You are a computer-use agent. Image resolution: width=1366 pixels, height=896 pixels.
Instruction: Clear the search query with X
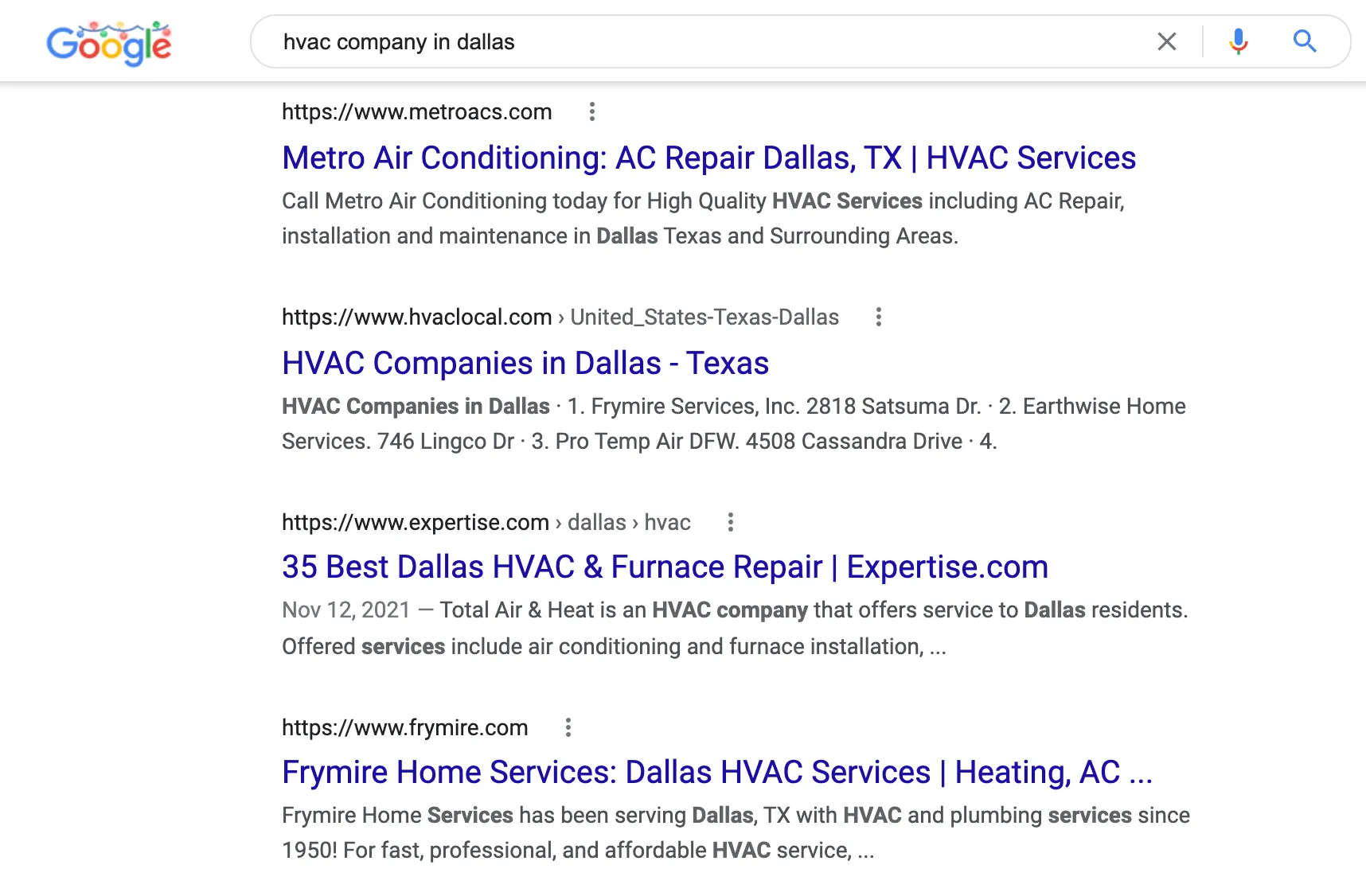click(1166, 41)
